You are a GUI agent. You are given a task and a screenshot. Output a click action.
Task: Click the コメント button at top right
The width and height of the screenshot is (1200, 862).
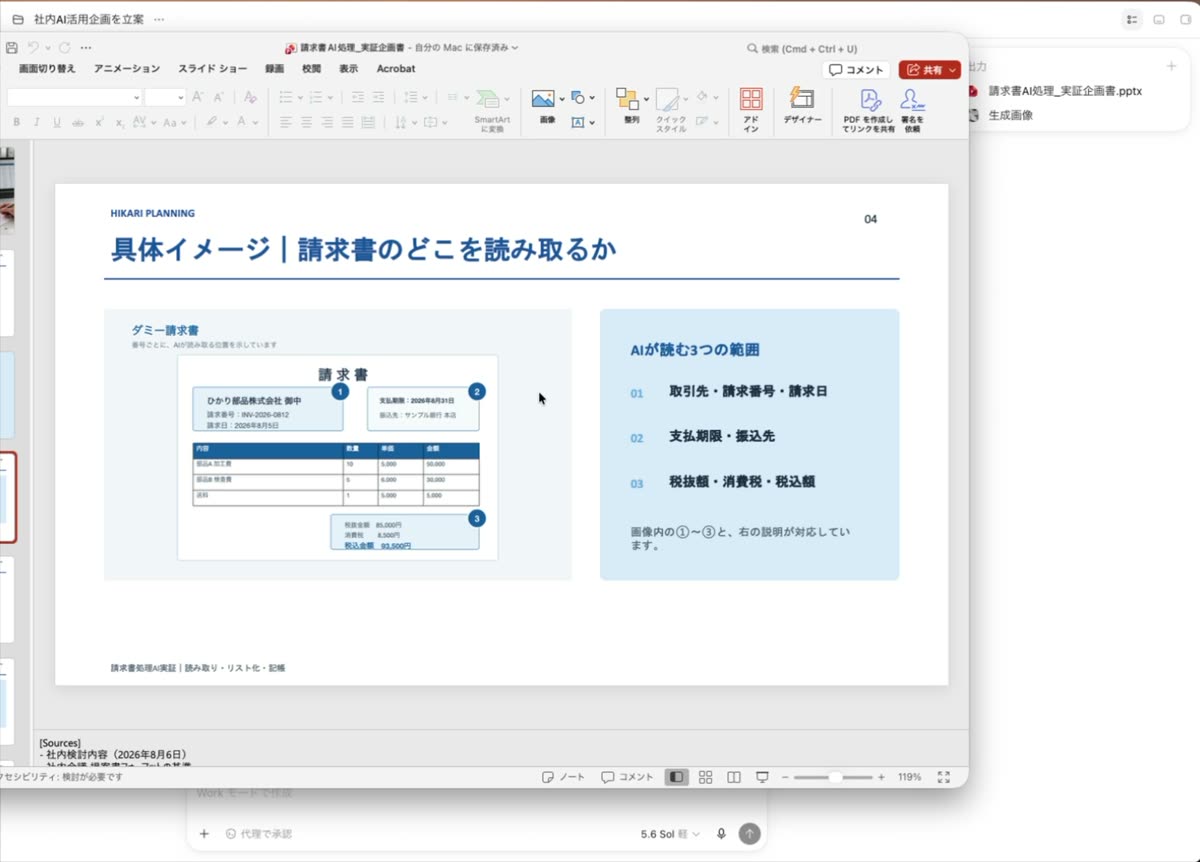tap(857, 70)
